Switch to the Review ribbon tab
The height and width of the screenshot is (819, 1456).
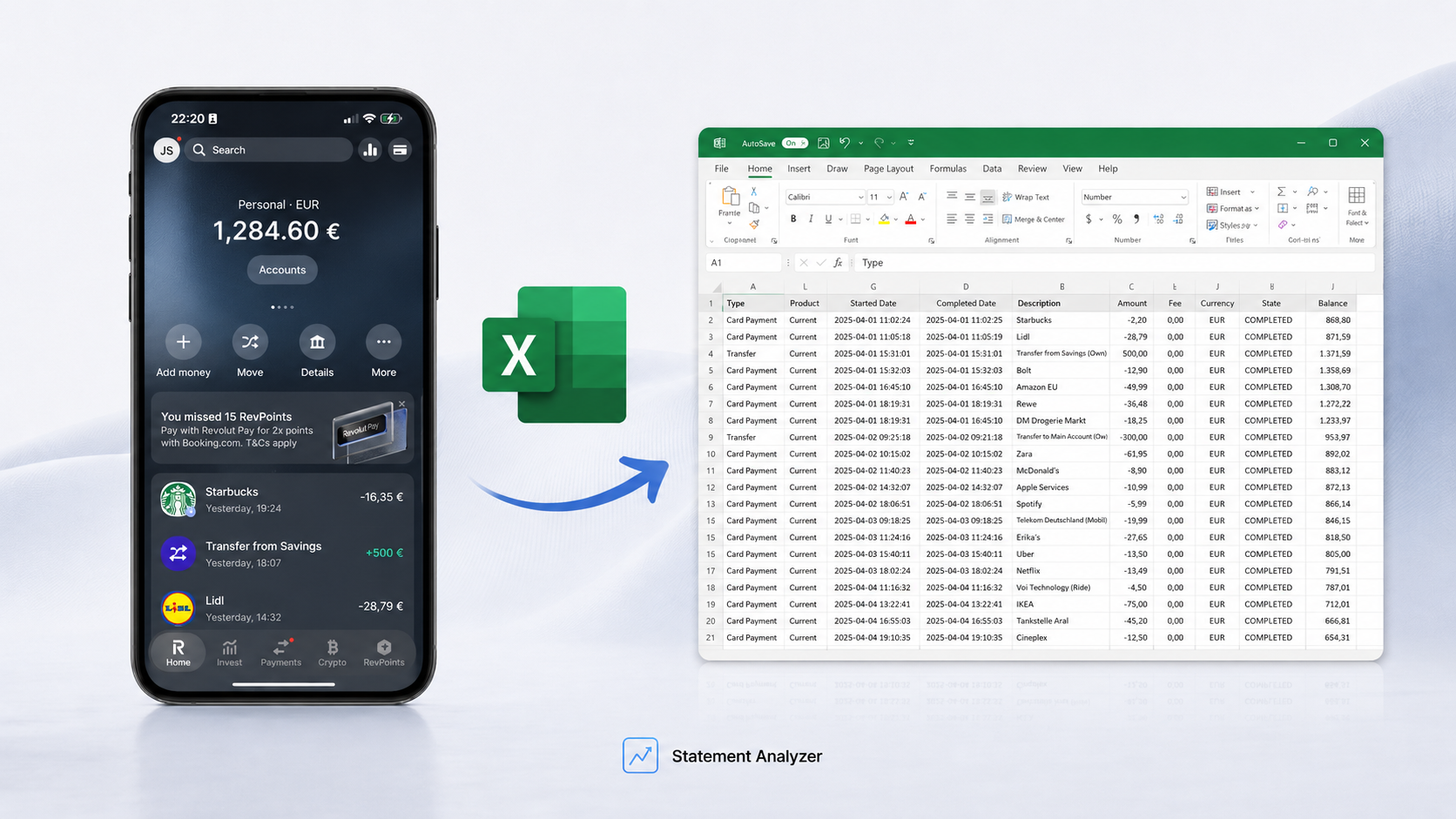click(x=1032, y=169)
